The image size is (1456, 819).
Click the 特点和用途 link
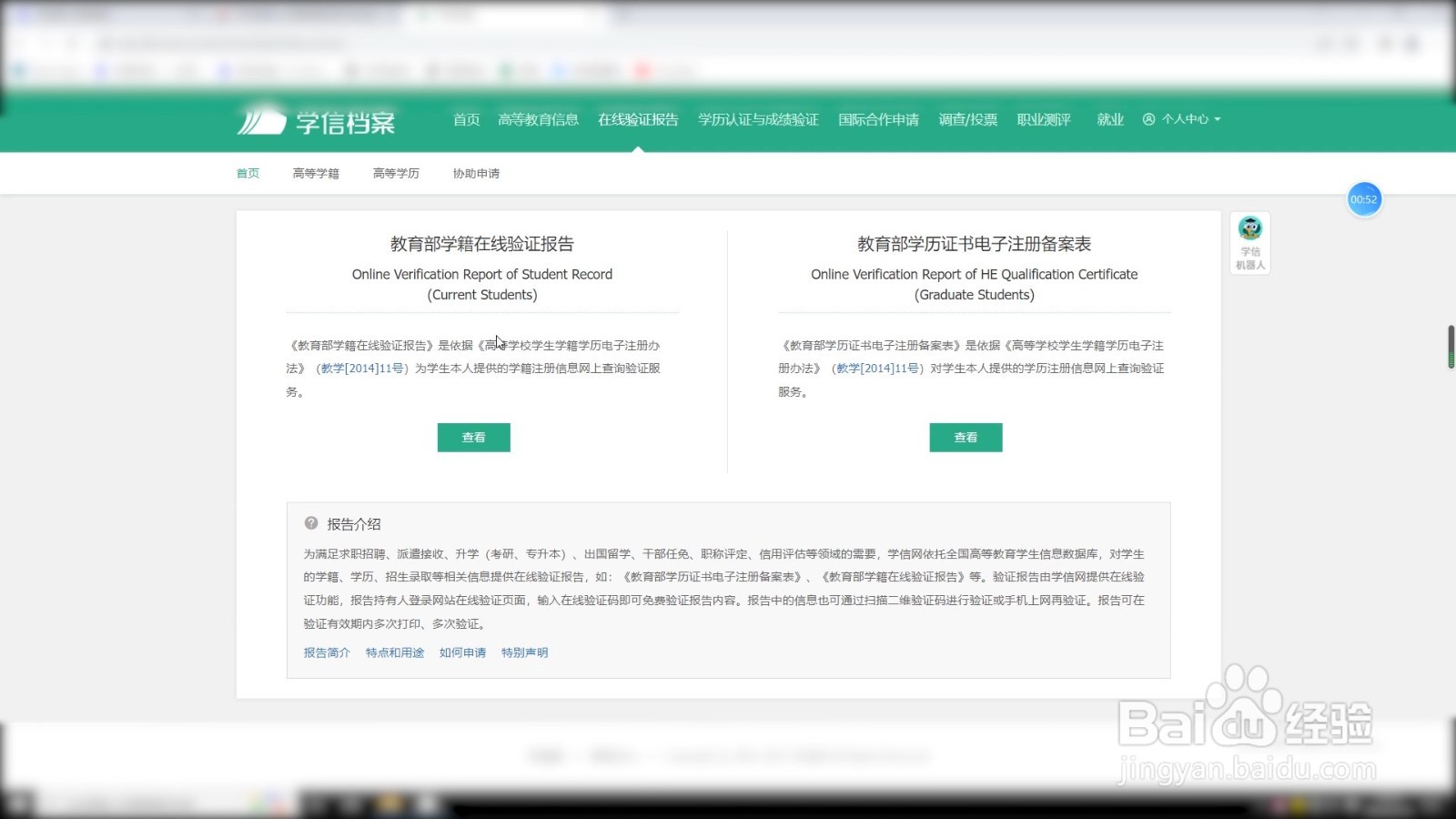[394, 652]
